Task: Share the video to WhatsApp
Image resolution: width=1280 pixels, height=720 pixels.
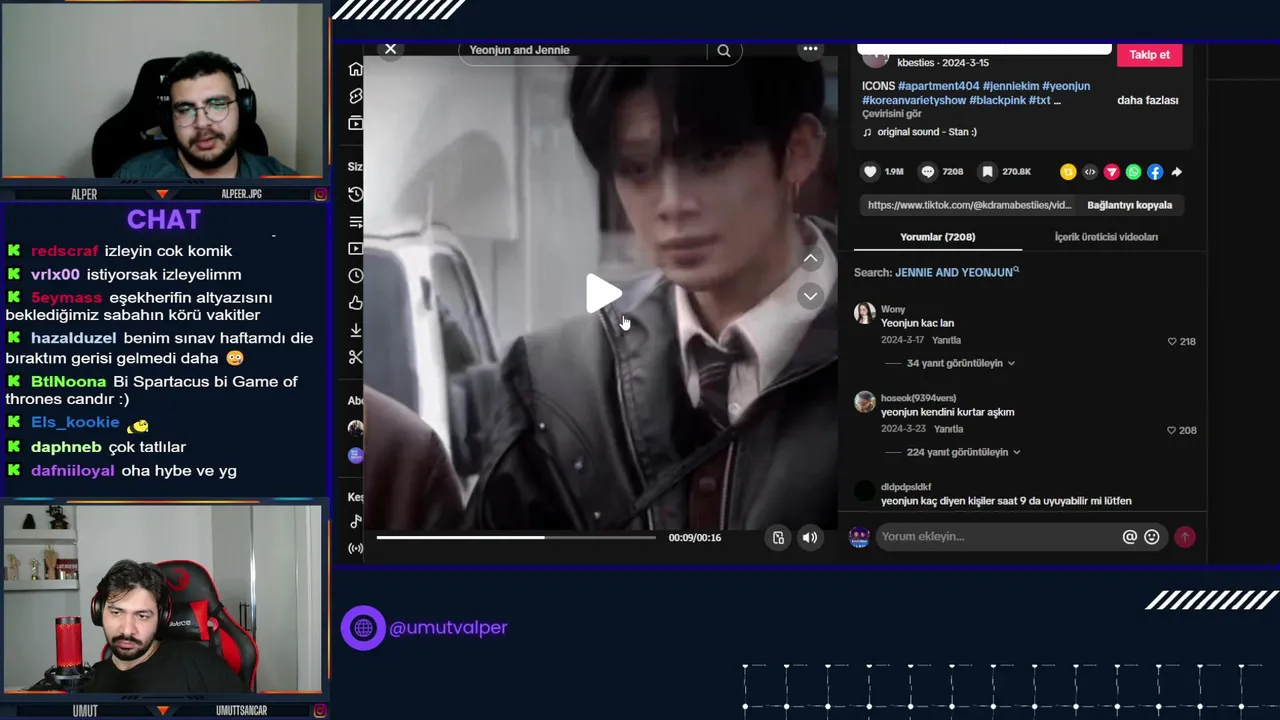Action: point(1133,172)
